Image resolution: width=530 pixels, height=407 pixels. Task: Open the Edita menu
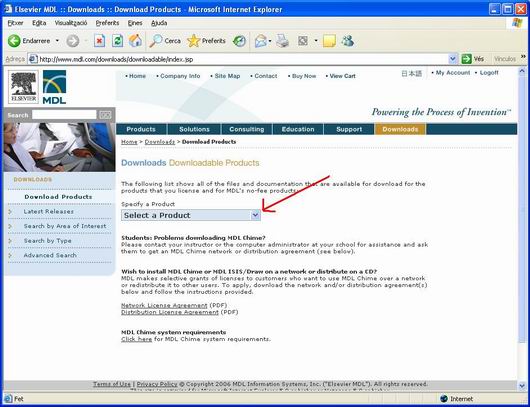click(x=39, y=23)
